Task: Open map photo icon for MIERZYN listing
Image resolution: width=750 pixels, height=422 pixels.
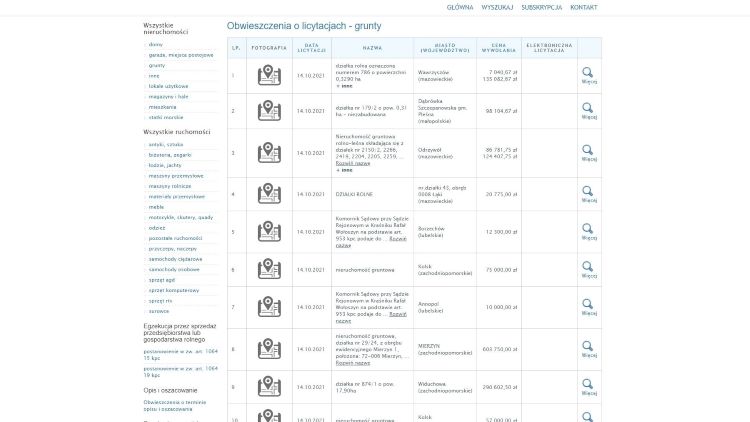Action: [269, 348]
